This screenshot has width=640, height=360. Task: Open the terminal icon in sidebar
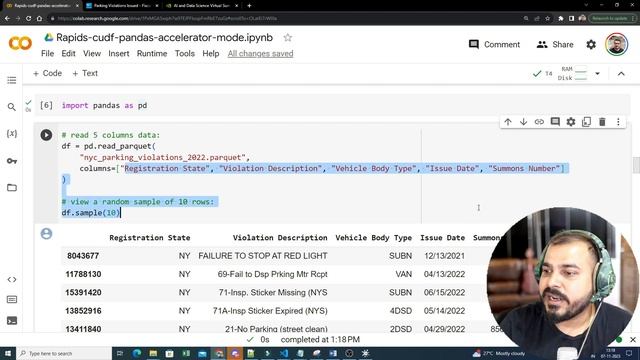pos(12,321)
